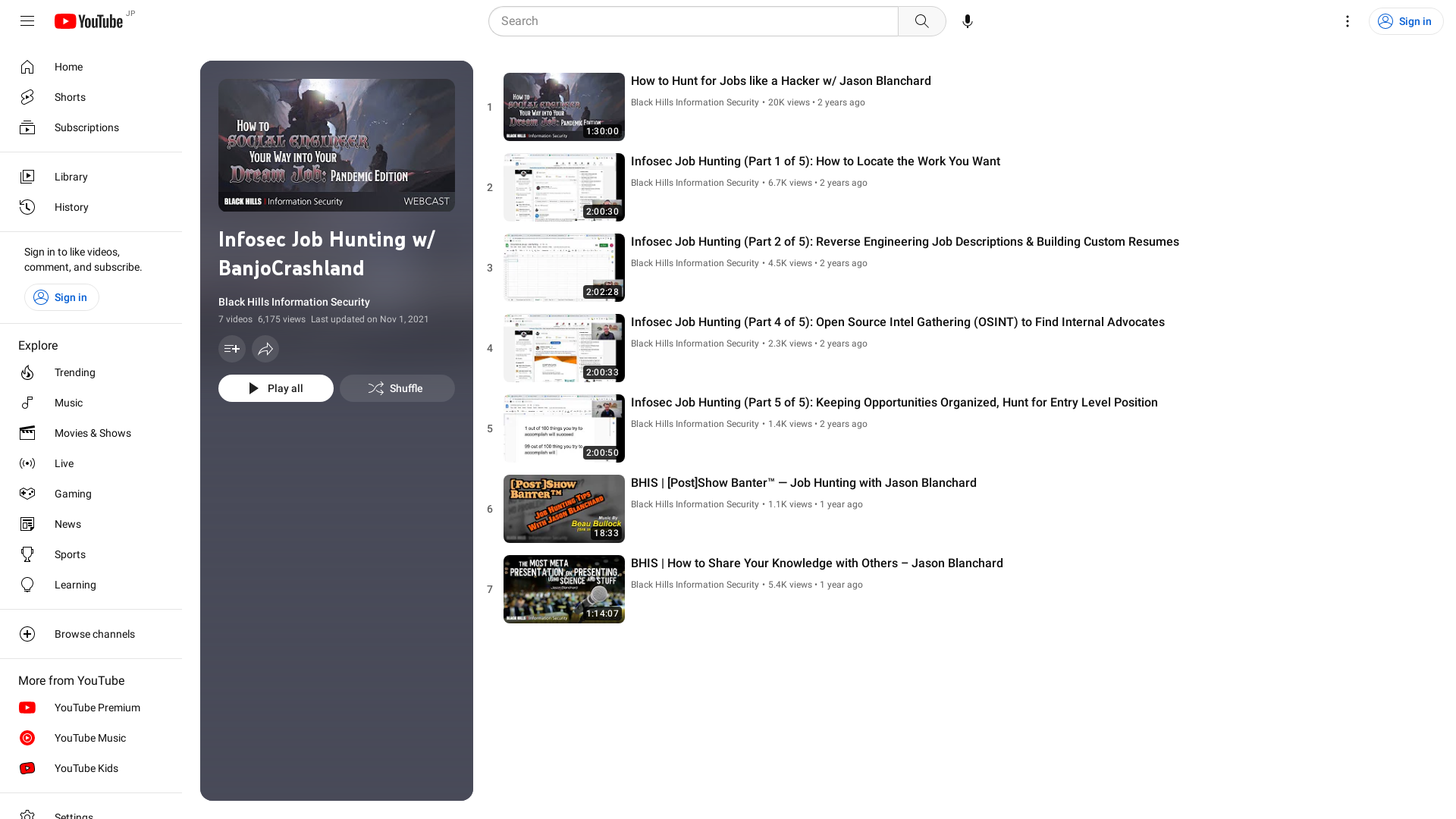Click the Shuffle button

click(x=397, y=388)
